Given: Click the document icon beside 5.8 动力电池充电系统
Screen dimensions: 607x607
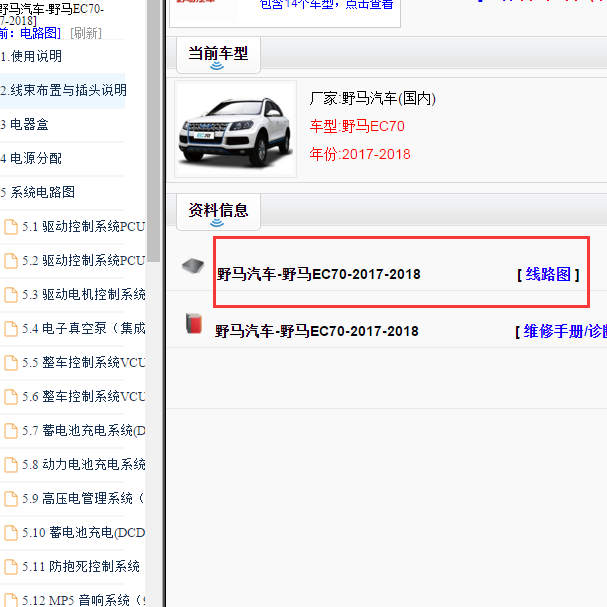Looking at the screenshot, I should click(x=11, y=465).
